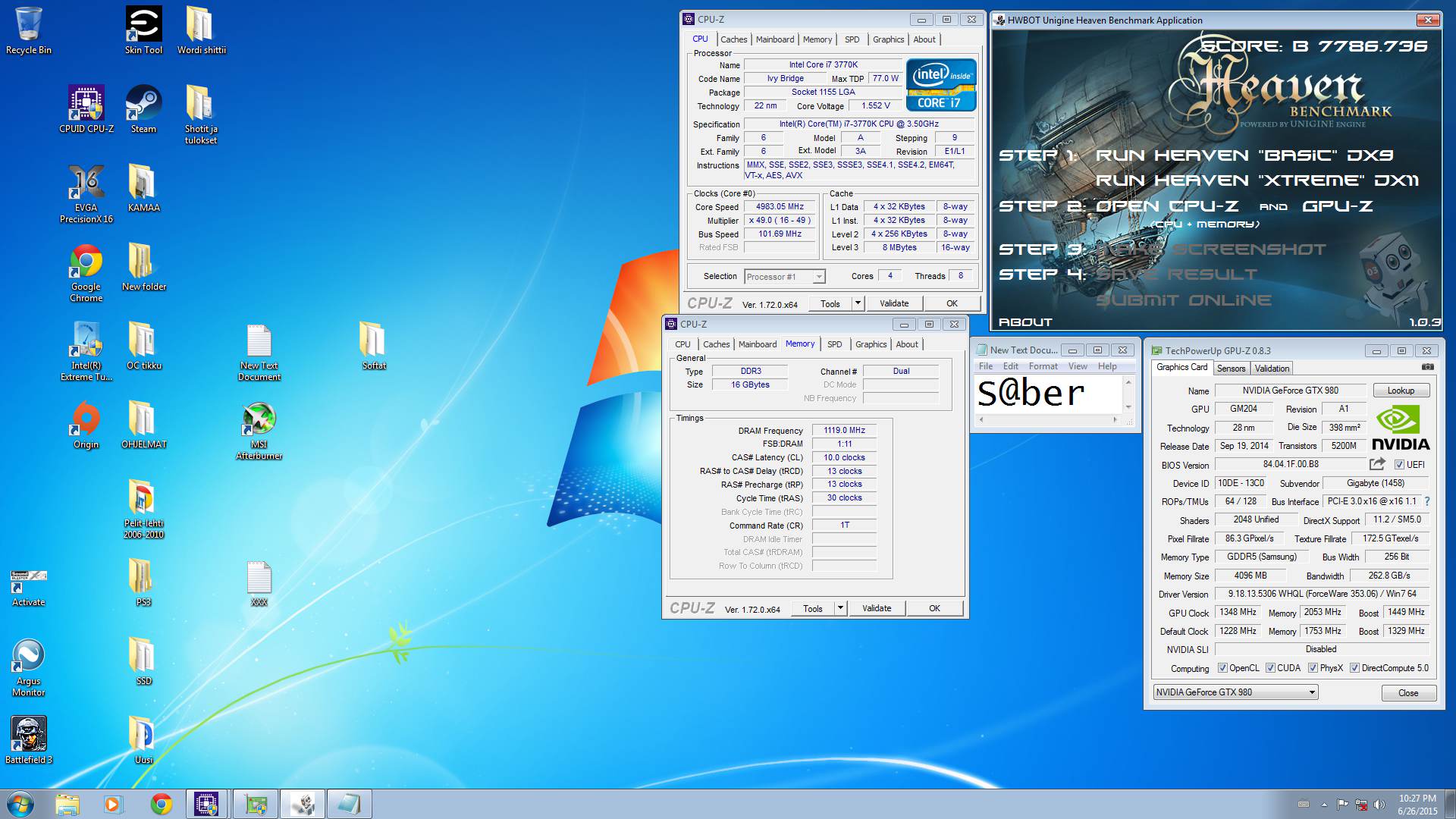Viewport: 1456px width, 819px height.
Task: Click the GPU-Z BIOS share icon
Action: (1378, 464)
